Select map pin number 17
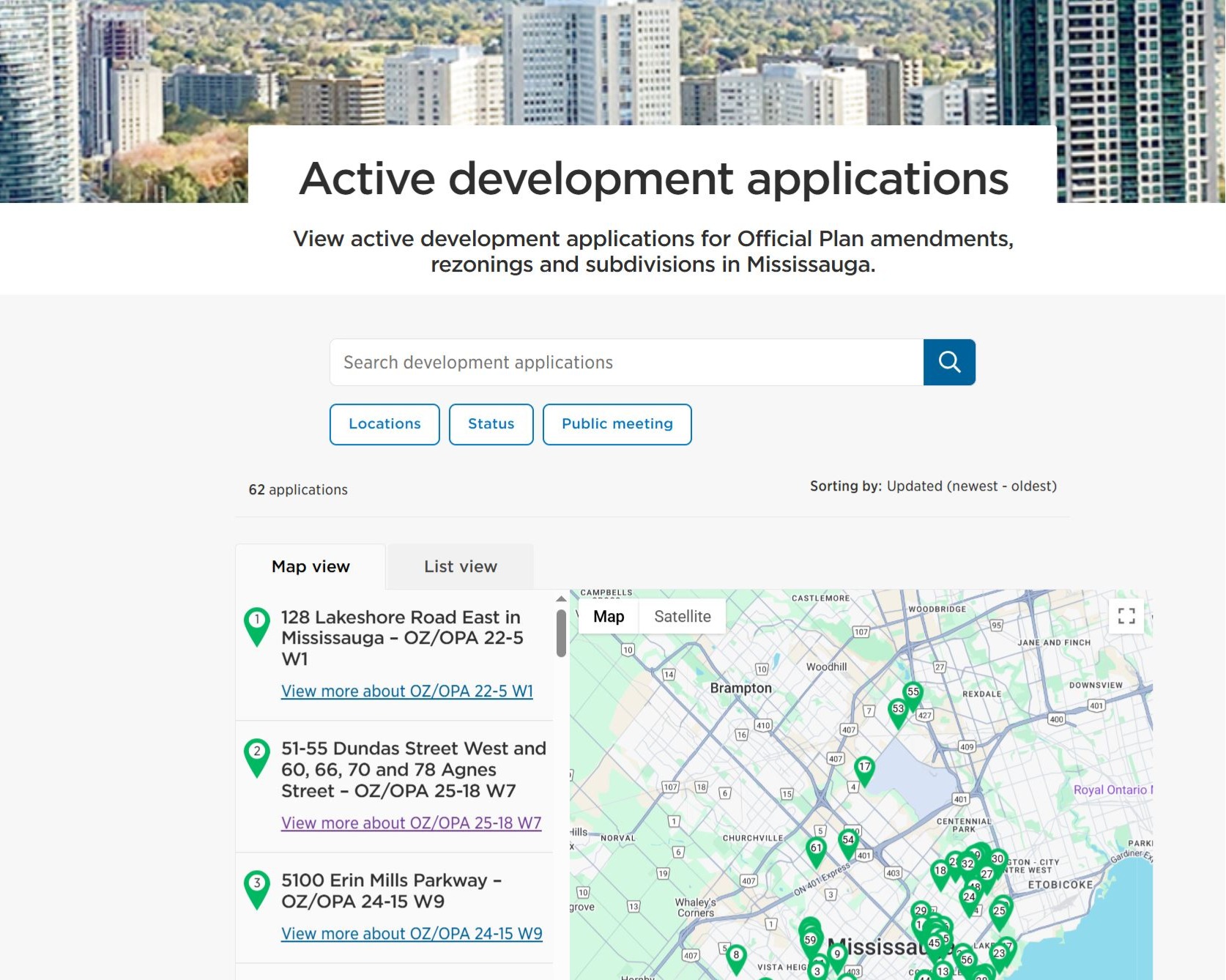This screenshot has width=1226, height=980. click(864, 768)
